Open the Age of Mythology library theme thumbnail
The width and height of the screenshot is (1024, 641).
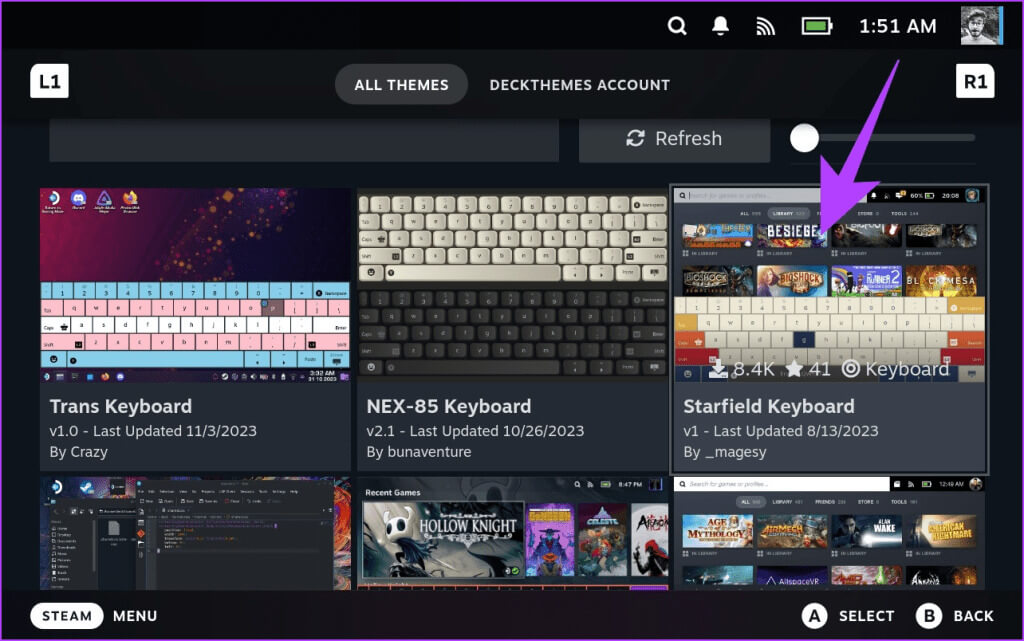click(x=829, y=533)
